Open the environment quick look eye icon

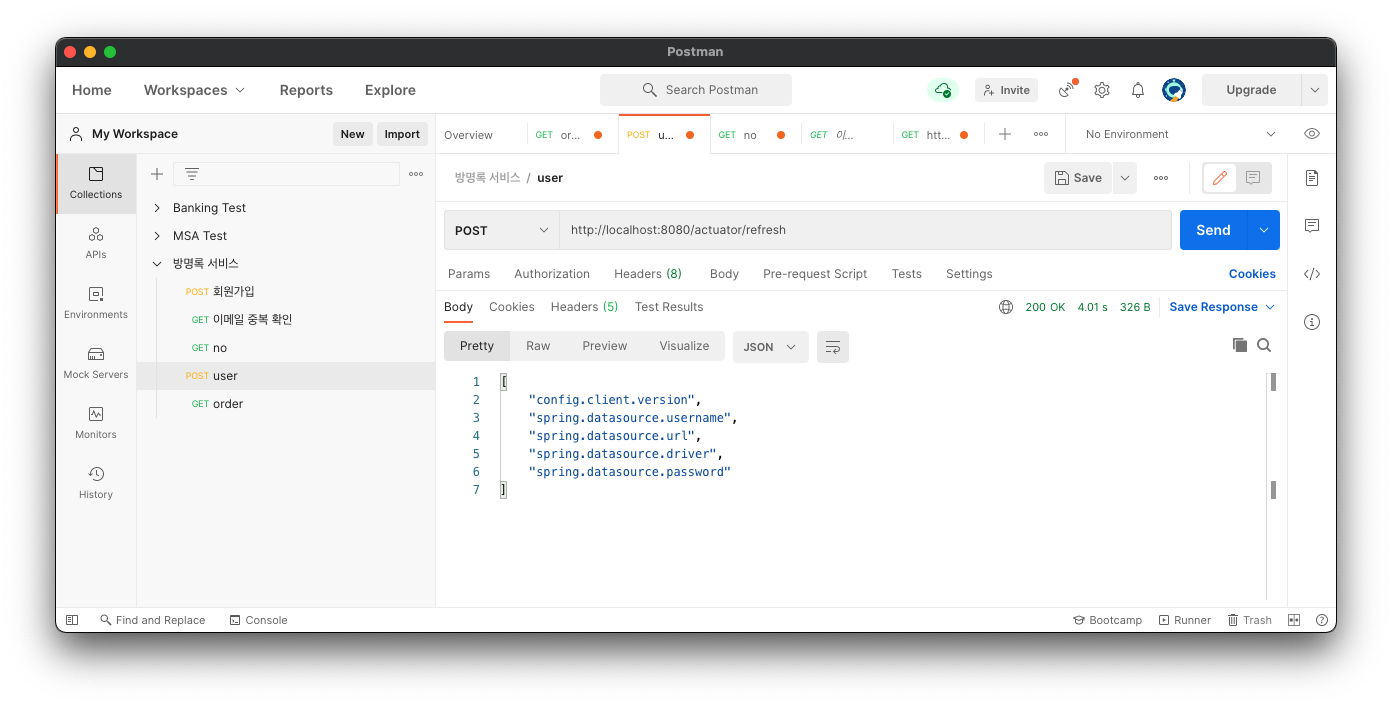pos(1312,134)
